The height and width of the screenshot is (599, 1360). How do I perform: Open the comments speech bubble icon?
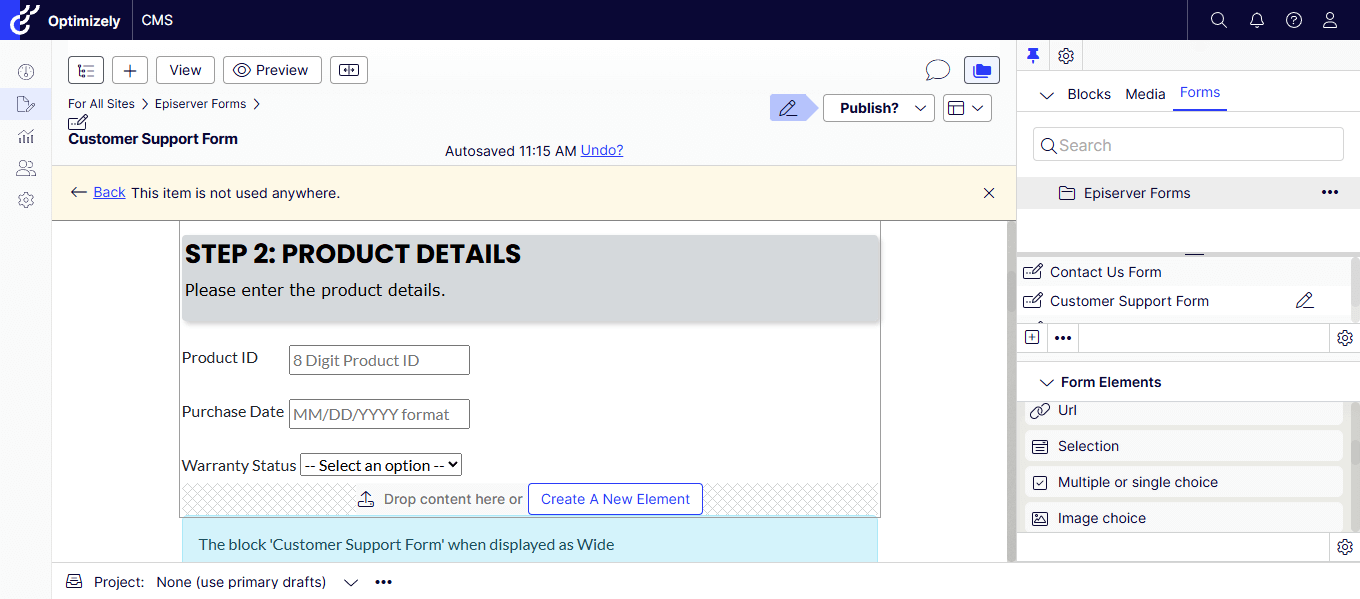(937, 70)
